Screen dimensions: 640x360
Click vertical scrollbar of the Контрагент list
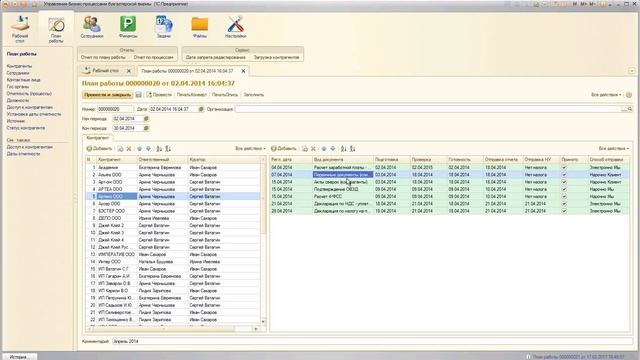(x=263, y=241)
